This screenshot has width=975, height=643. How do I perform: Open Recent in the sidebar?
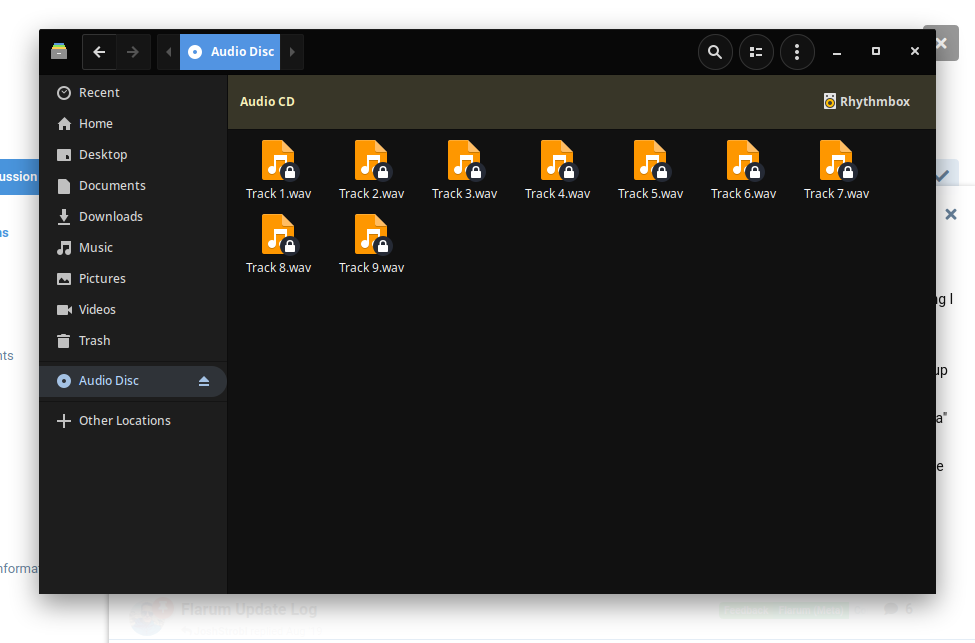point(98,93)
